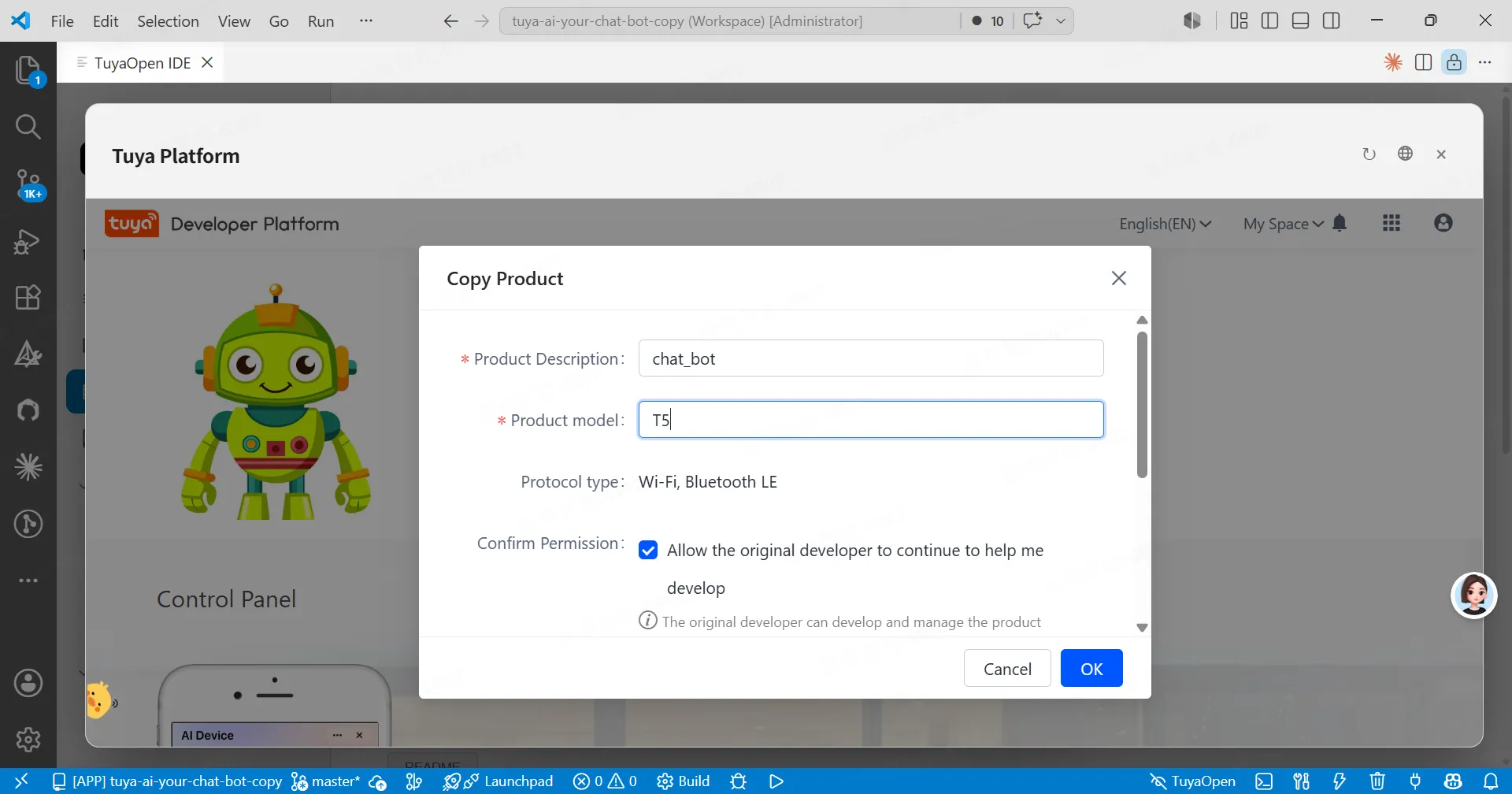Open the assistant avatar chat bubble
The height and width of the screenshot is (794, 1512).
tap(1473, 595)
